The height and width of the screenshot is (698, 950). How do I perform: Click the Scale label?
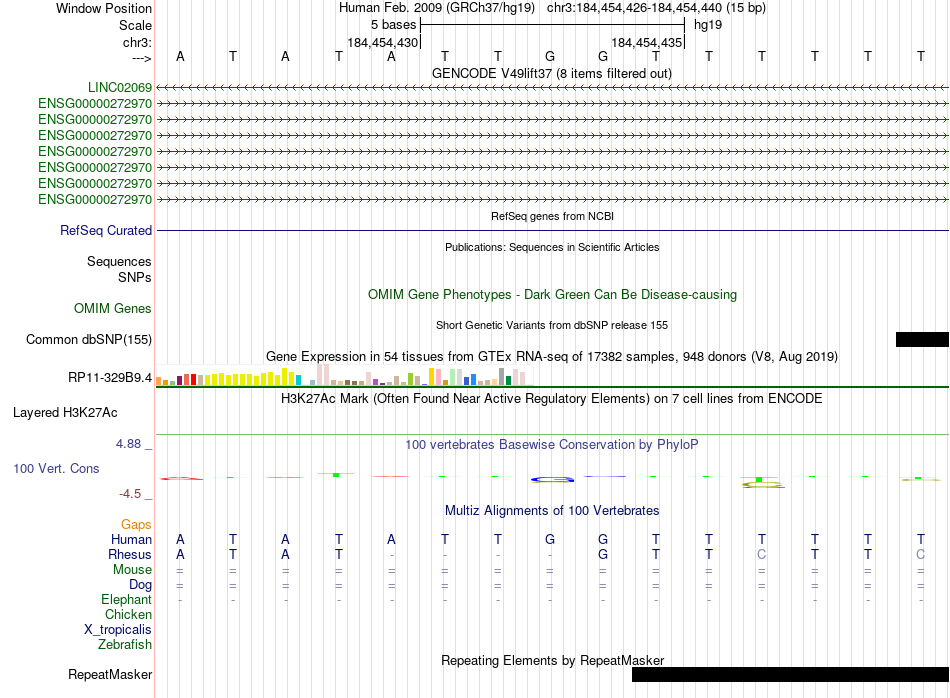[x=135, y=25]
